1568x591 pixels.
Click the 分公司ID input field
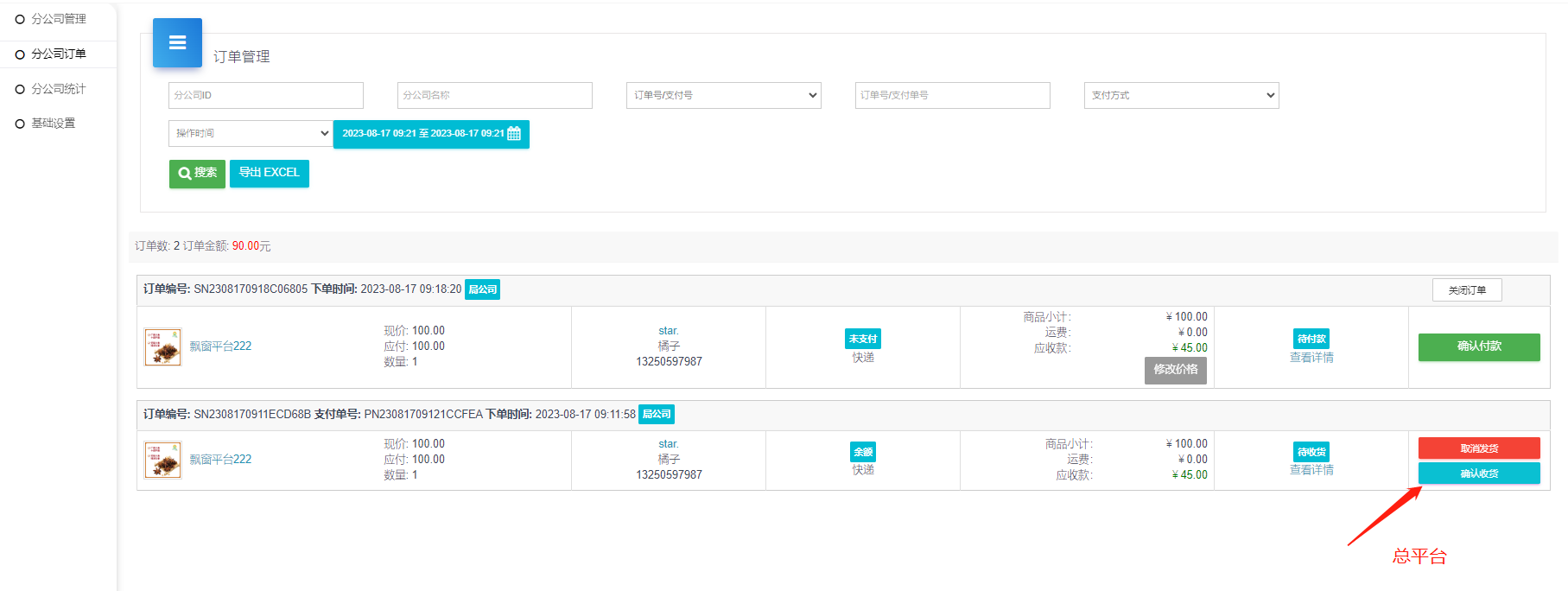click(266, 95)
